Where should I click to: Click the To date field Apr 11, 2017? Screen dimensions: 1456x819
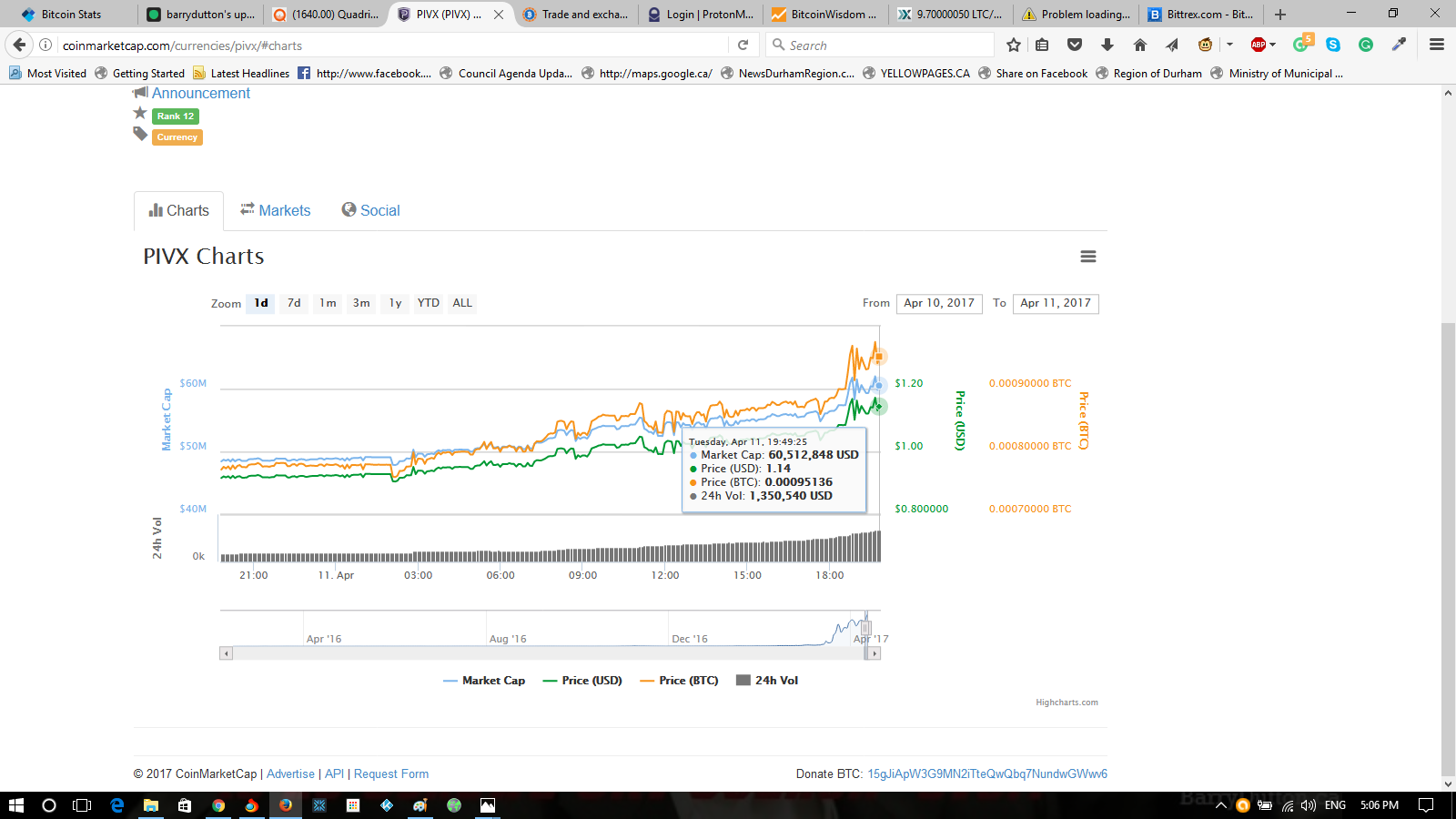pyautogui.click(x=1056, y=303)
